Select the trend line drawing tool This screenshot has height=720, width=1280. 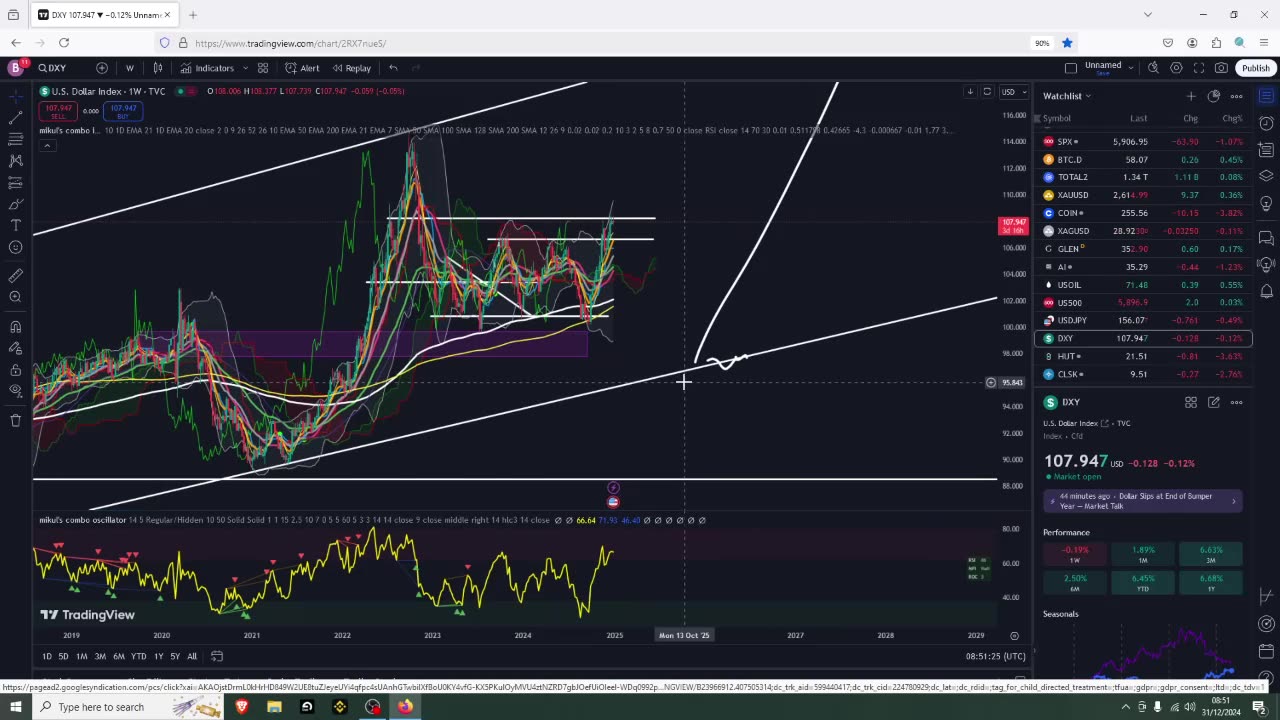point(15,117)
